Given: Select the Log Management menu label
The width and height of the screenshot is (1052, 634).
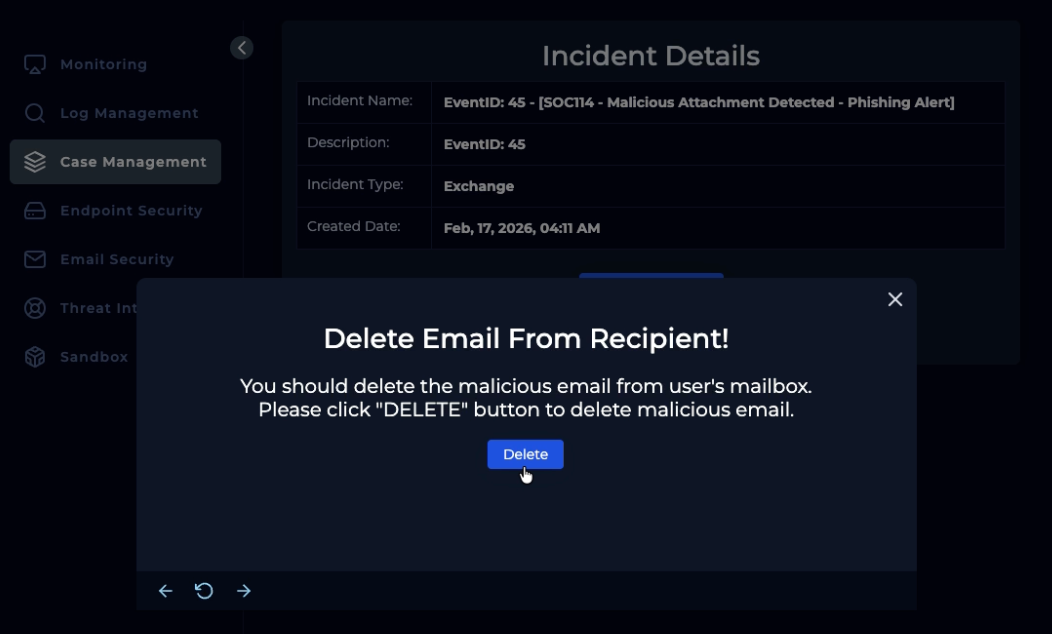Looking at the screenshot, I should click(129, 113).
